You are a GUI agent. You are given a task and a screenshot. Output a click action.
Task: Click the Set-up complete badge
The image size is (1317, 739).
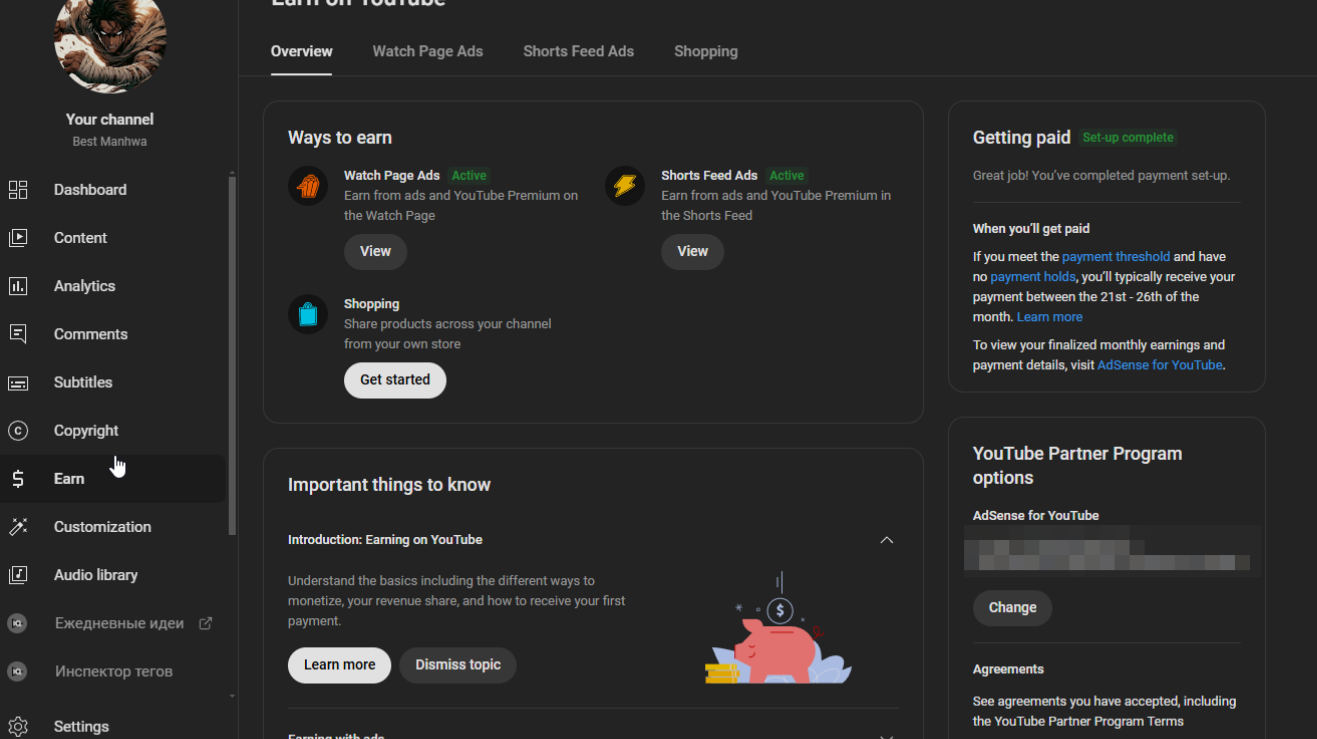tap(1128, 137)
